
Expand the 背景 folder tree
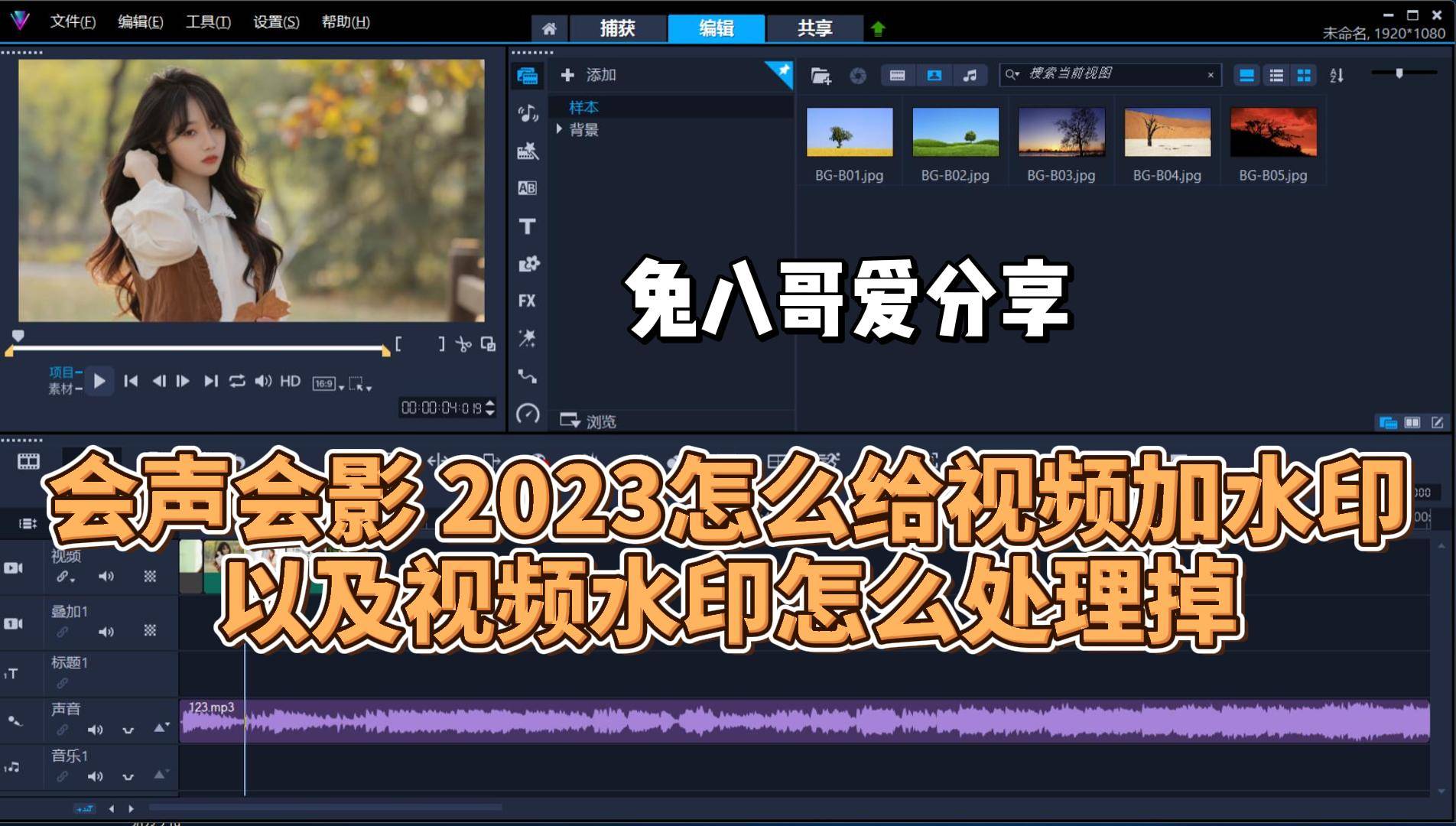[x=559, y=129]
